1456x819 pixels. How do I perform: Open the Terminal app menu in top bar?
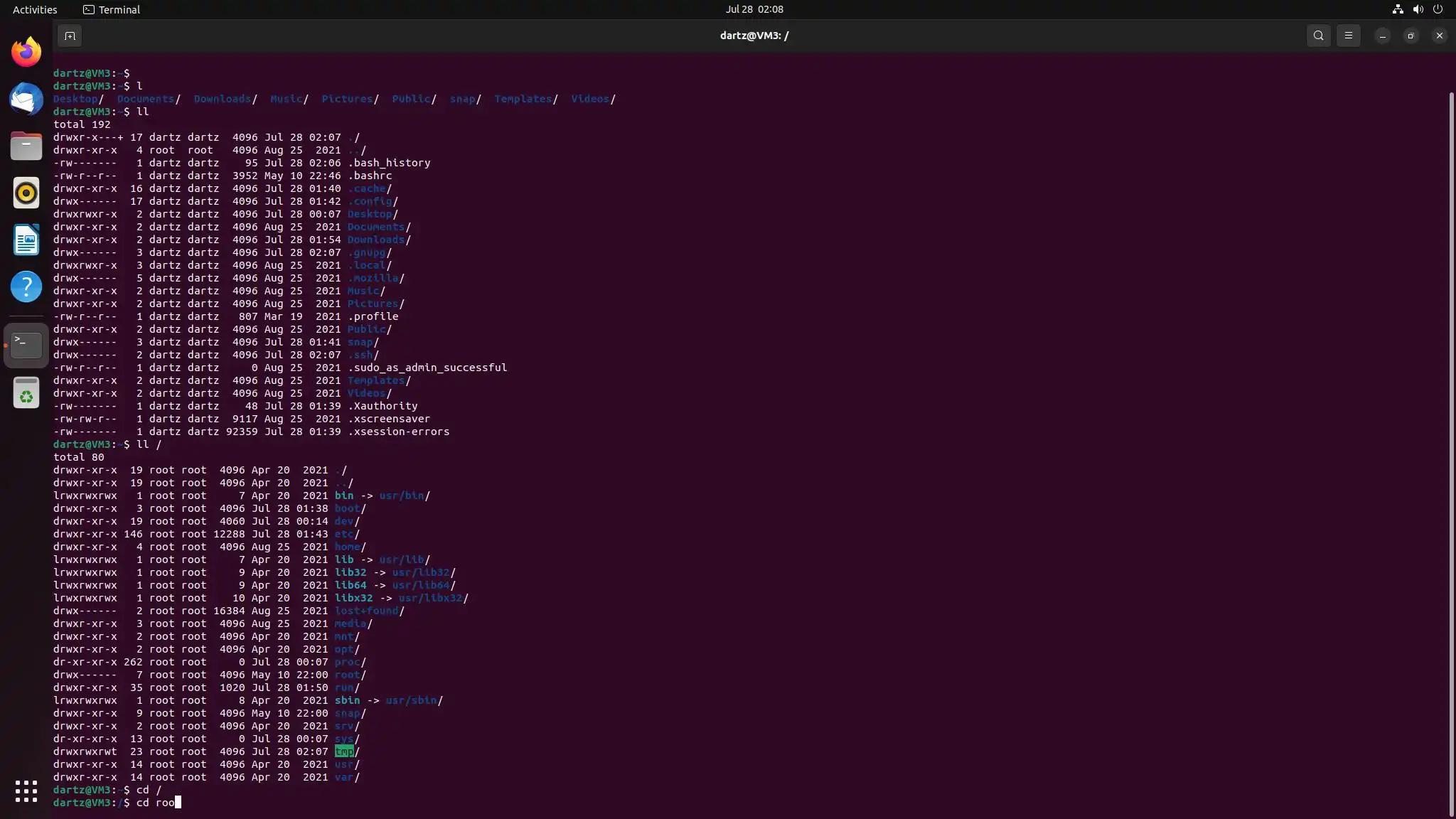[x=112, y=9]
